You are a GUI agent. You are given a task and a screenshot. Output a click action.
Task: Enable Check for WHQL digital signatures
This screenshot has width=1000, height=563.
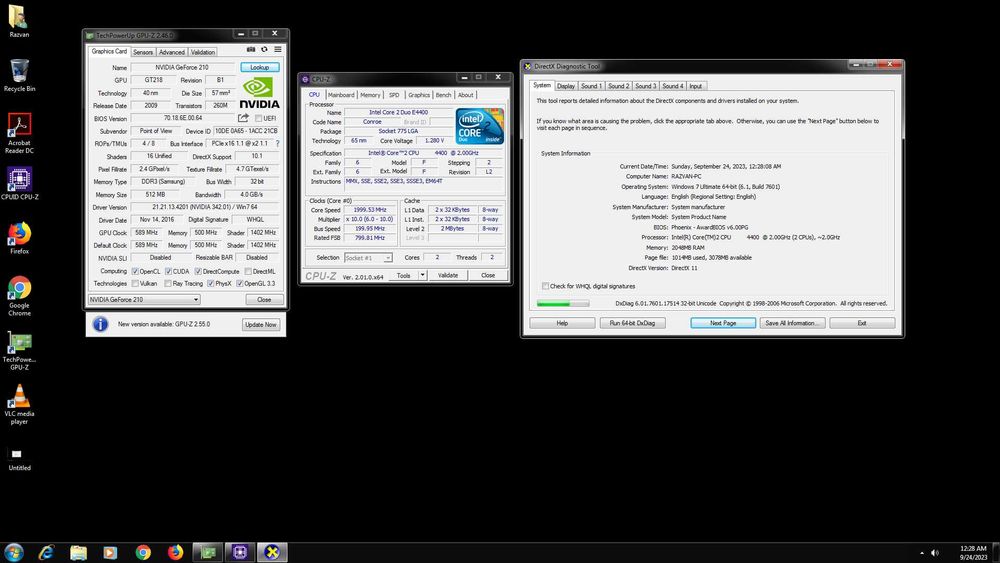545,286
